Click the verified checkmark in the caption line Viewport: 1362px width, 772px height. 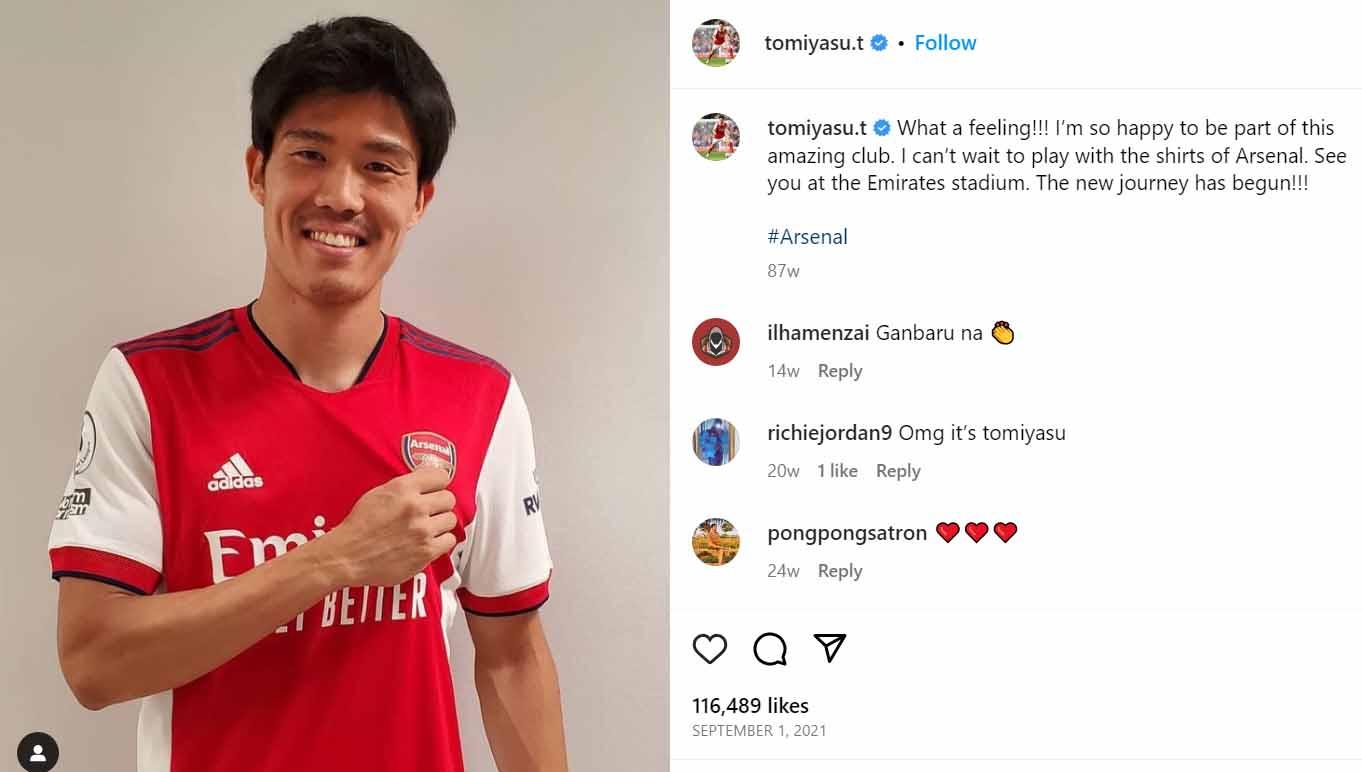click(882, 127)
